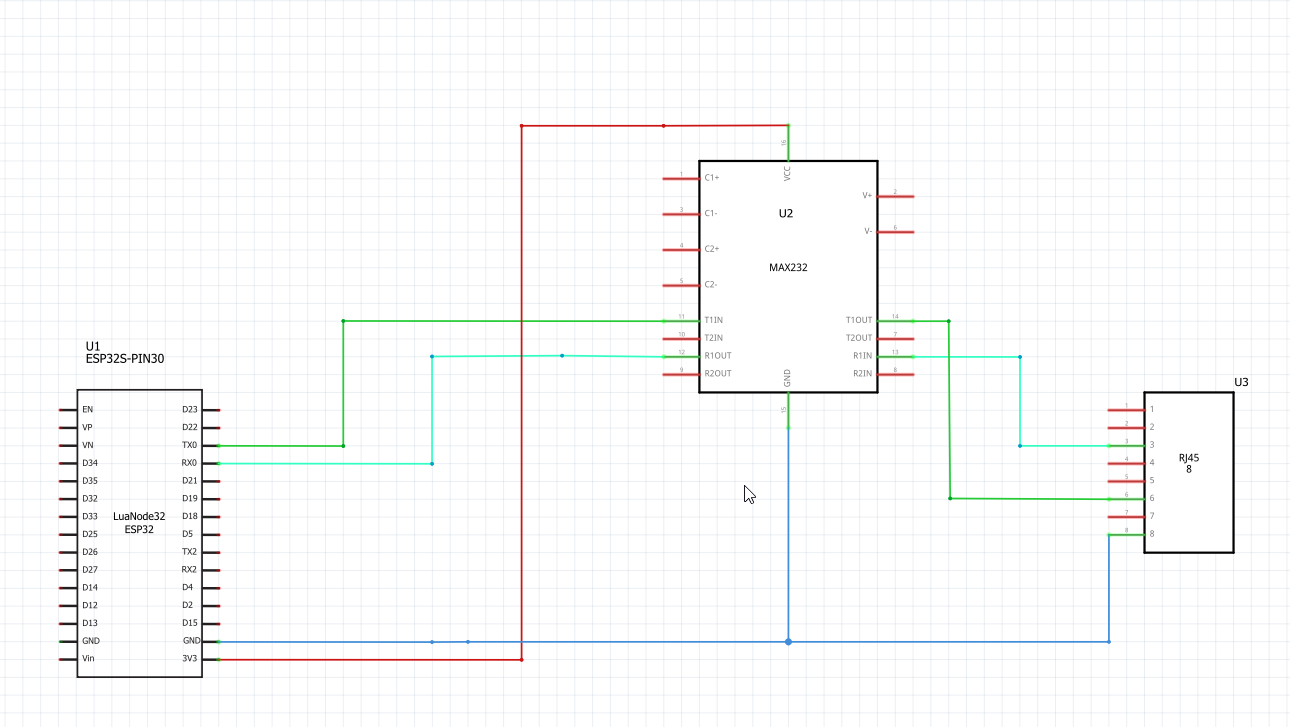Image resolution: width=1290 pixels, height=727 pixels.
Task: Select the cyan wire connected to RX0
Action: coord(430,410)
